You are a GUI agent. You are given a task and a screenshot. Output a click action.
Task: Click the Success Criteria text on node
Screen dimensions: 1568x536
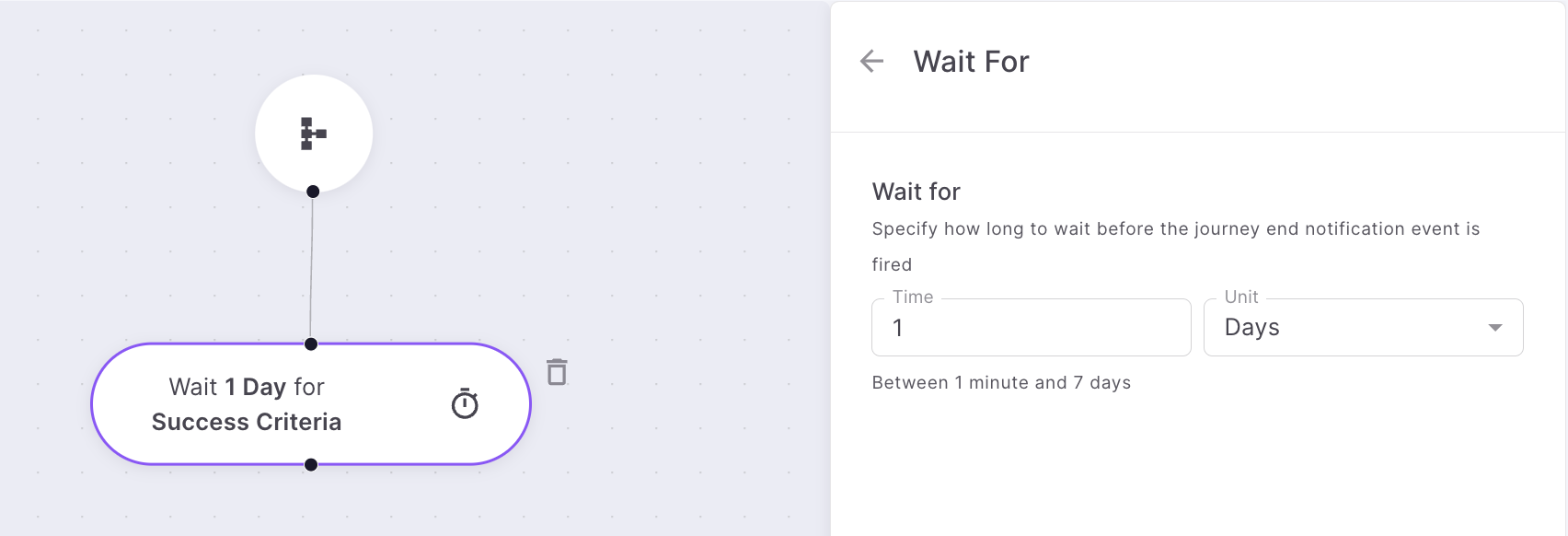(247, 422)
